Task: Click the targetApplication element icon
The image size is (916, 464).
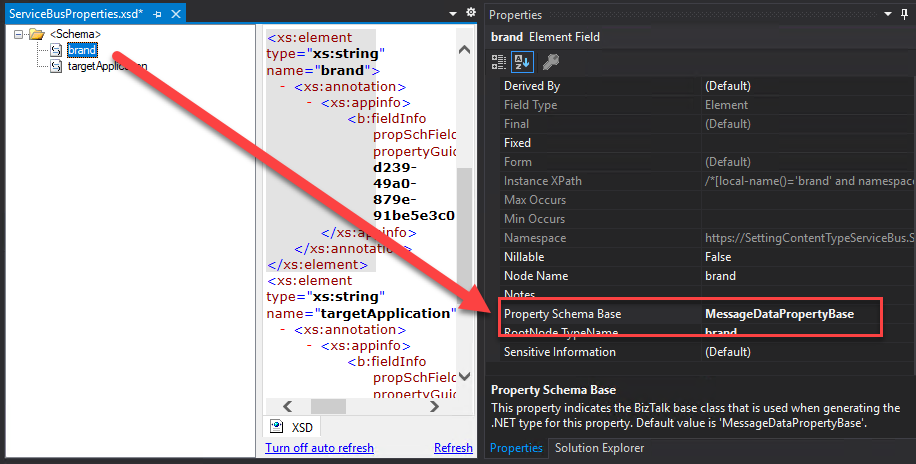Action: (x=56, y=66)
